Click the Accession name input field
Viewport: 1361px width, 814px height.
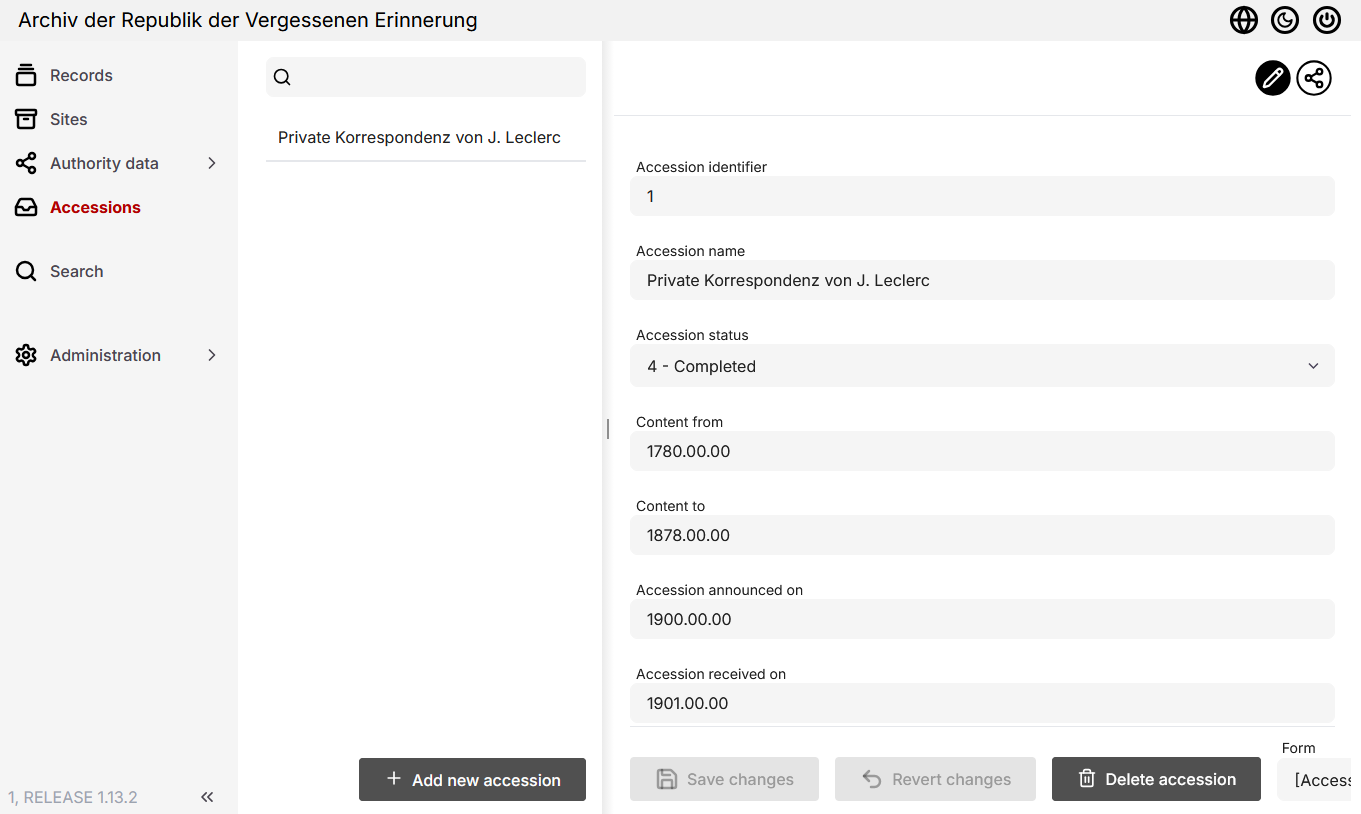[x=982, y=281]
